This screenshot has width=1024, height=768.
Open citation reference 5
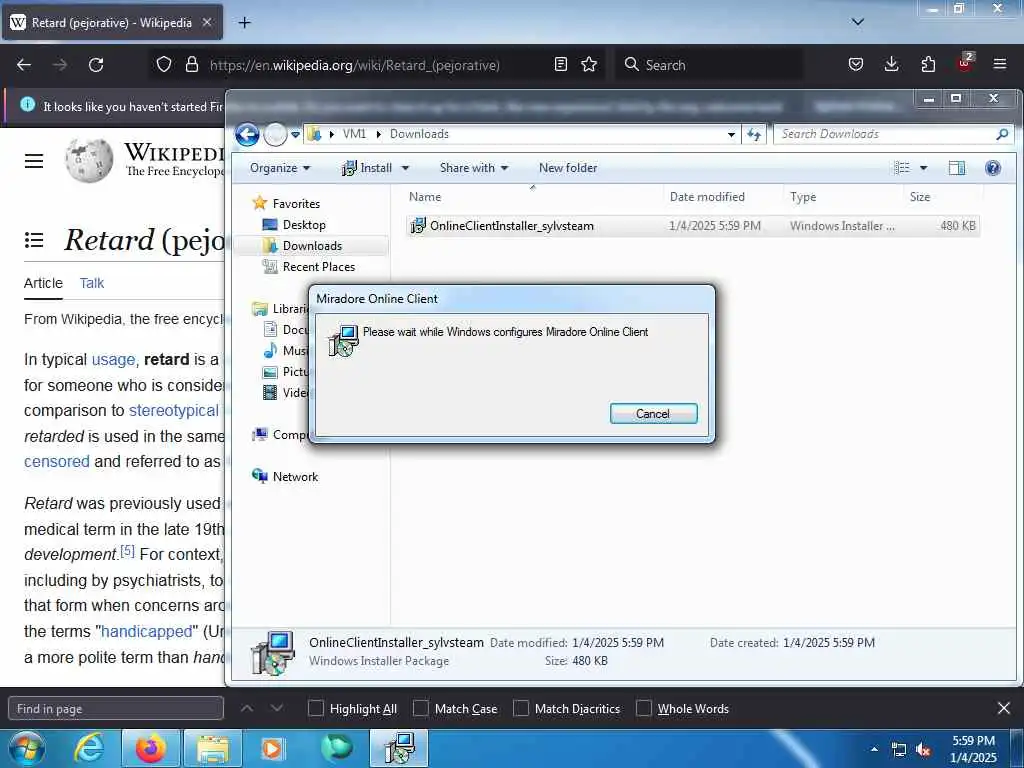127,551
